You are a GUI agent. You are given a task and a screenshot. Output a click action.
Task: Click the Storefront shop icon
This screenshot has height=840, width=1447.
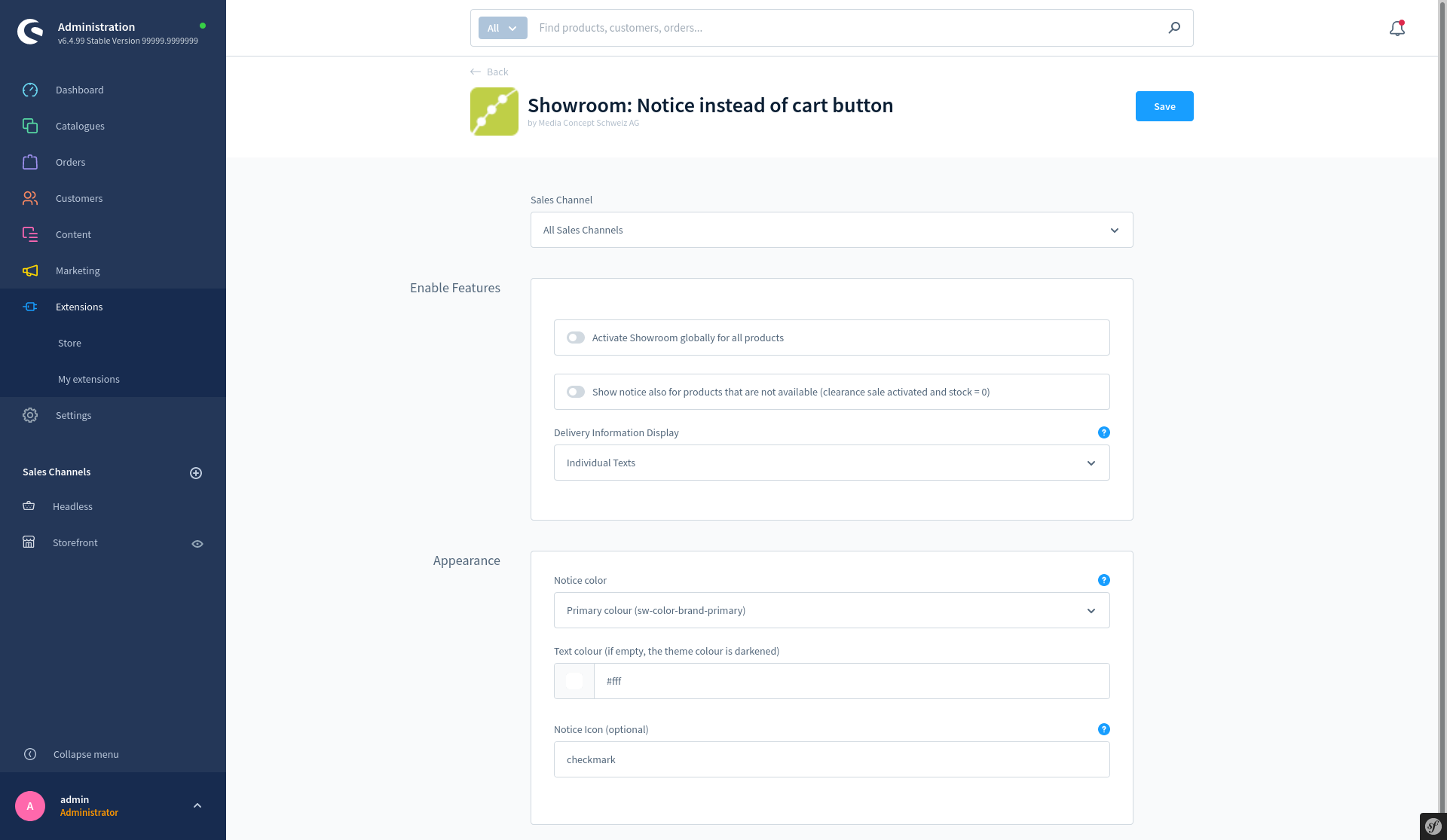29,542
